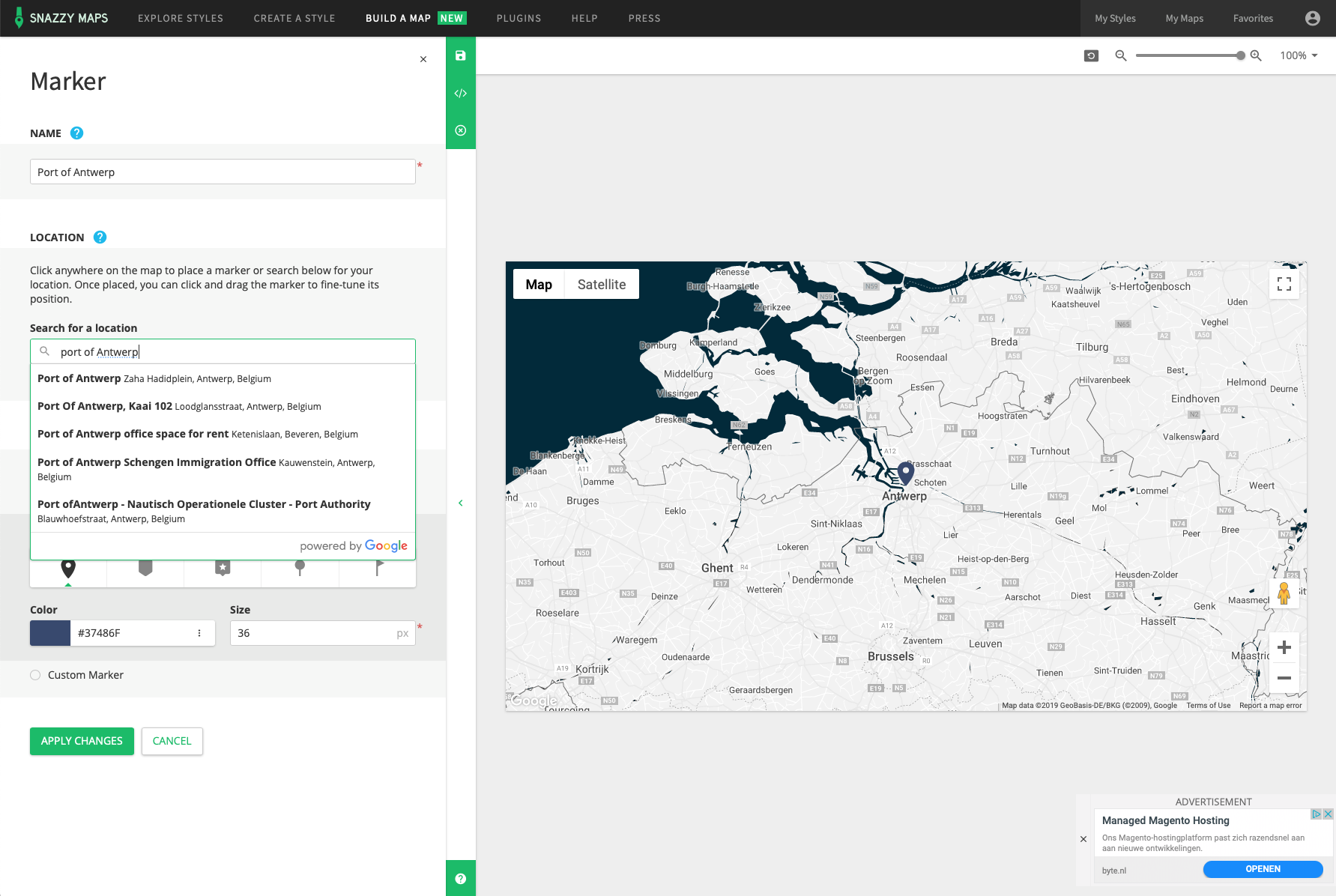Viewport: 1336px width, 896px height.
Task: Click the location search field
Action: [223, 351]
